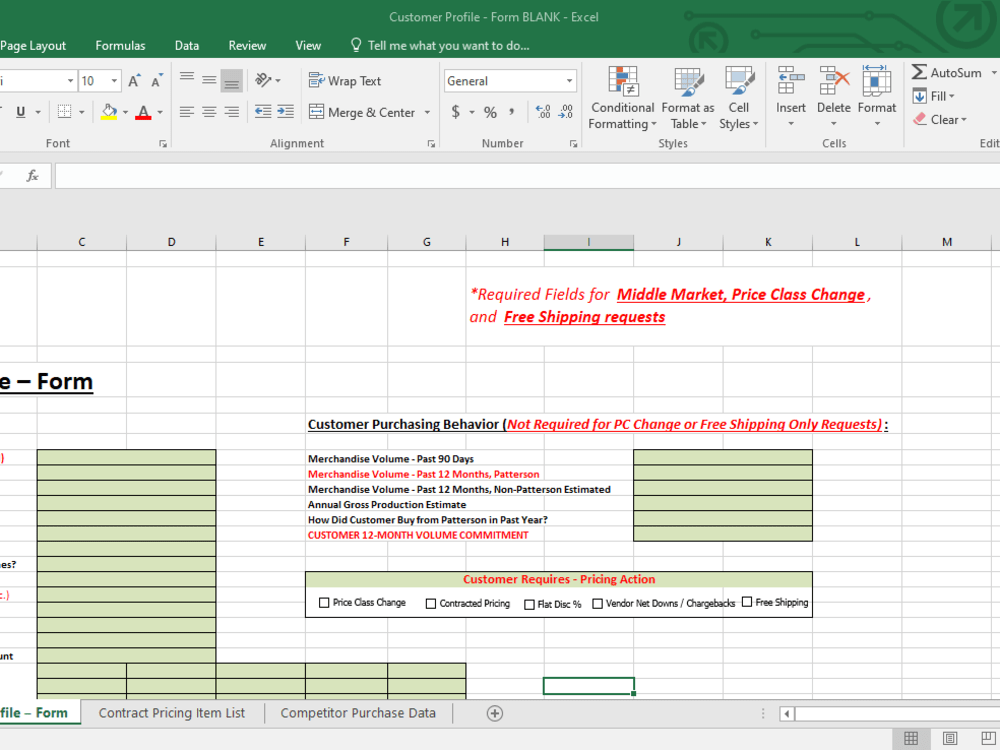Open the Format cells menu

(877, 96)
